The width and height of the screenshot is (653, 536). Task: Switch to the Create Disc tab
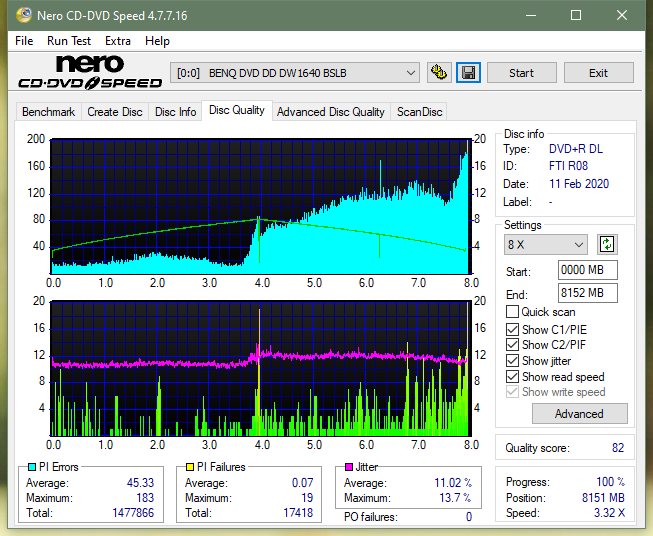[x=115, y=112]
